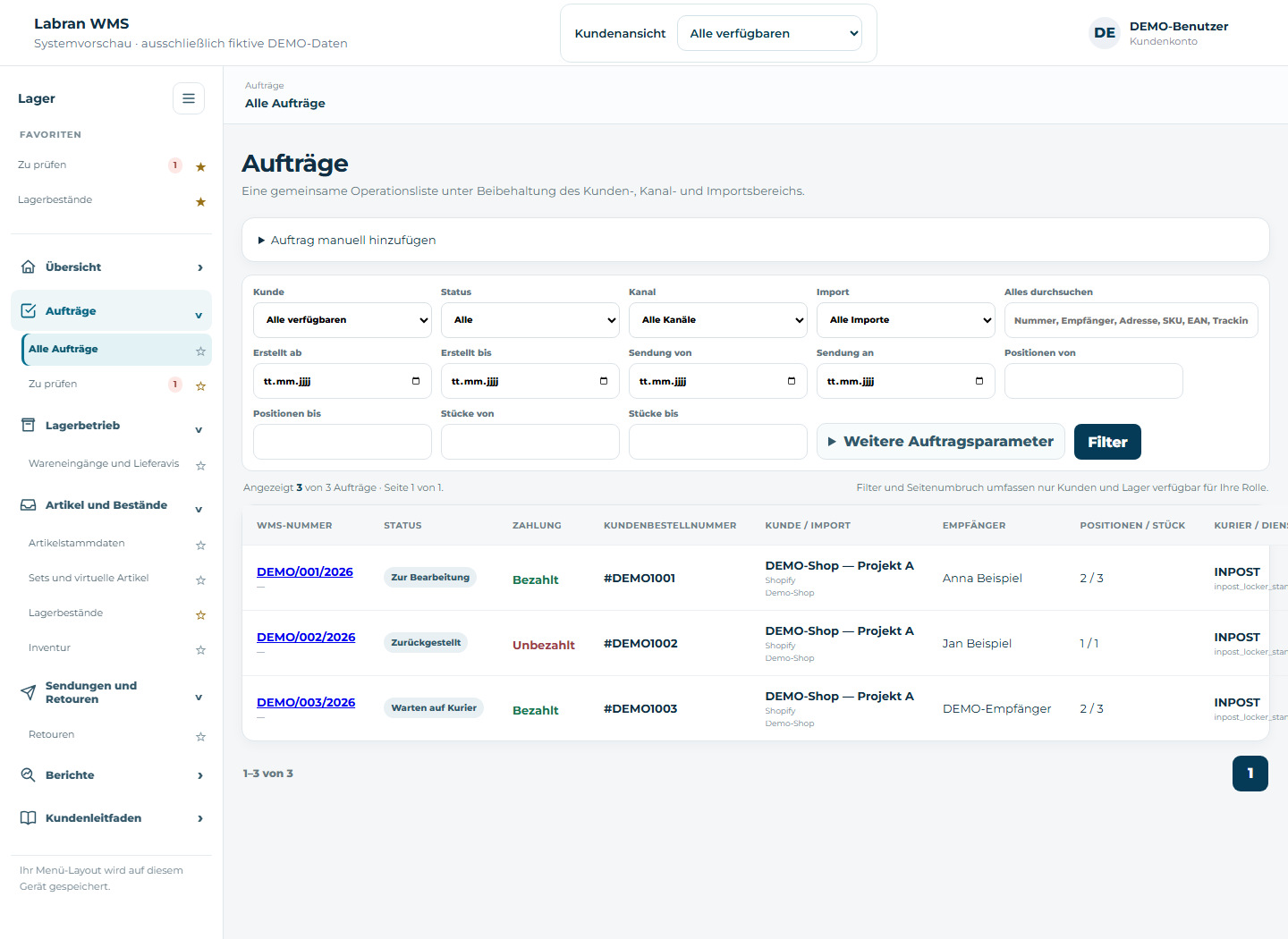Screen dimensions: 1288x939
Task: Click the Berichte magnifier icon
Action: coord(29,774)
